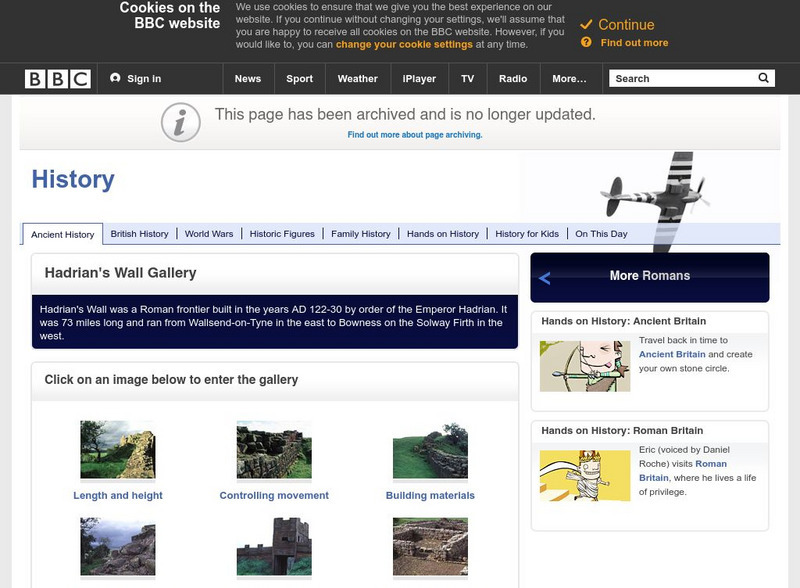Click Hands on History: Ancient Britain heading
The height and width of the screenshot is (588, 800).
(623, 321)
